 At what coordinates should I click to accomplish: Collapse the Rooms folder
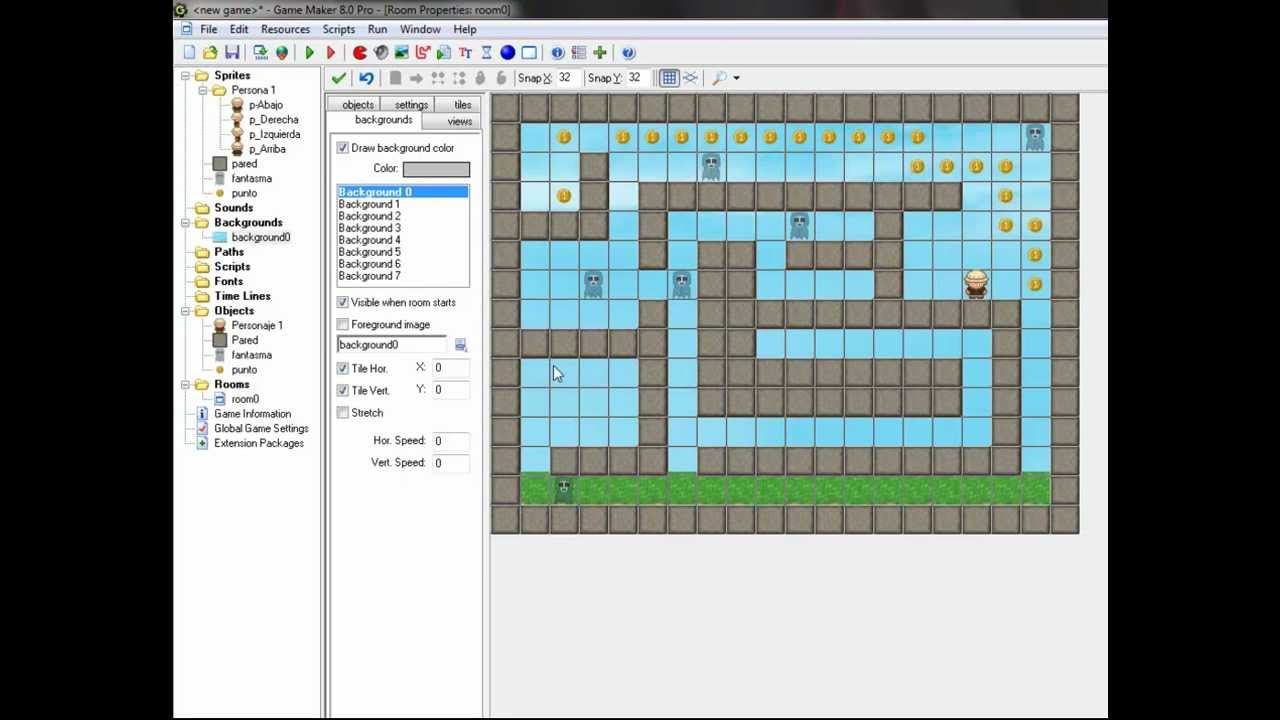click(x=186, y=385)
